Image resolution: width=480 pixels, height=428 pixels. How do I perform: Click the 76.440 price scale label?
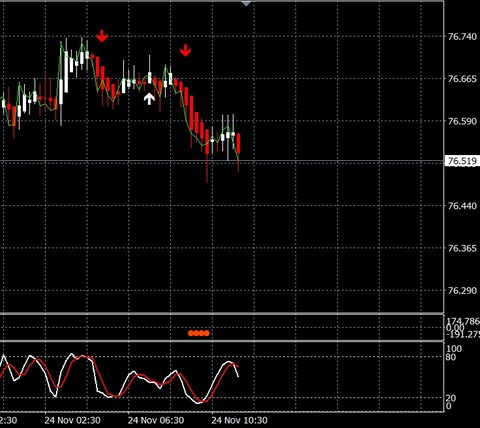click(x=462, y=206)
